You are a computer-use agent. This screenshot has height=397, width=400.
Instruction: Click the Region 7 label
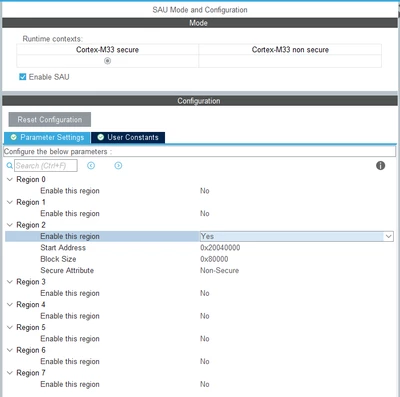pyautogui.click(x=31, y=373)
